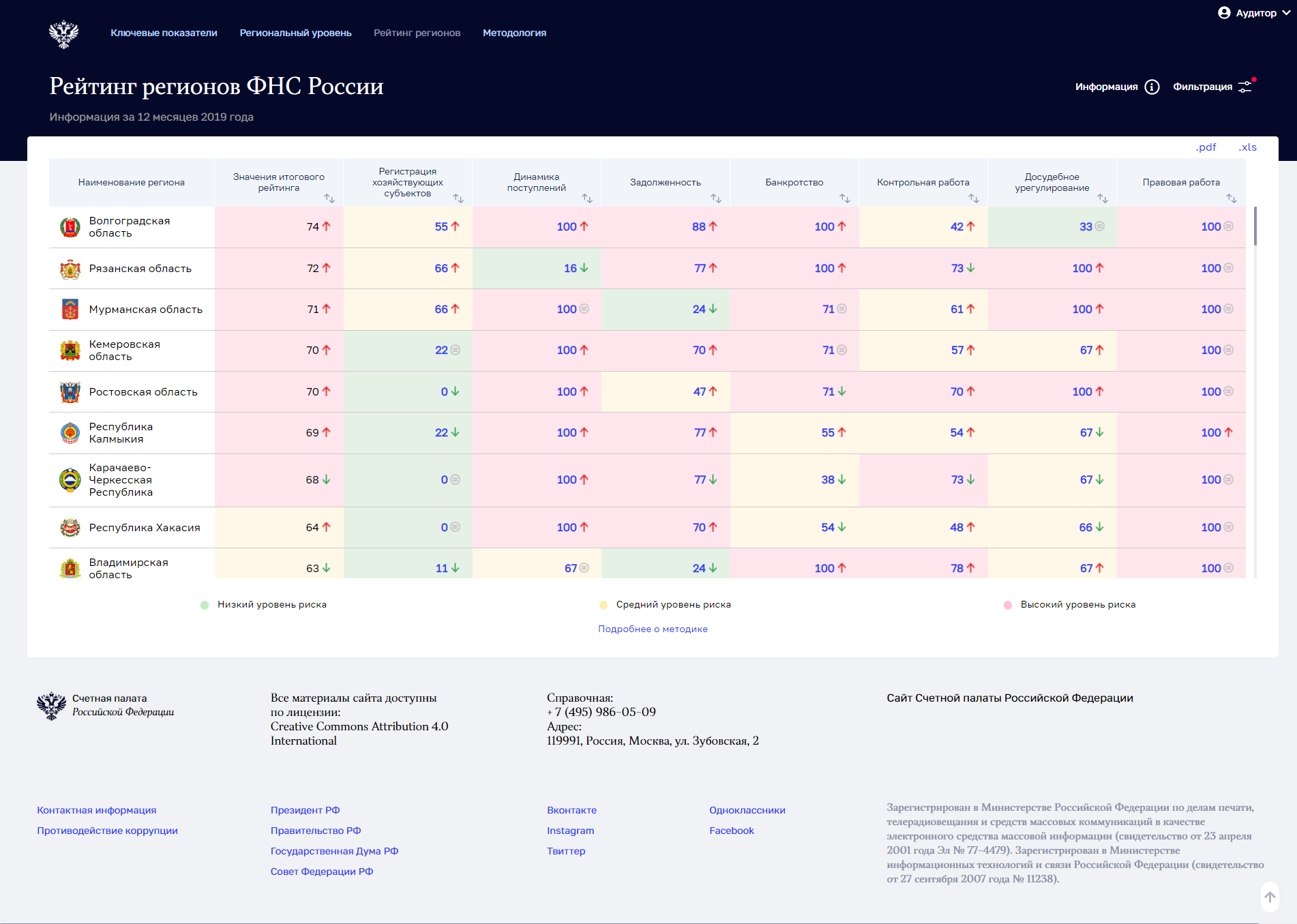Select Волгоградская область region name

[x=130, y=227]
